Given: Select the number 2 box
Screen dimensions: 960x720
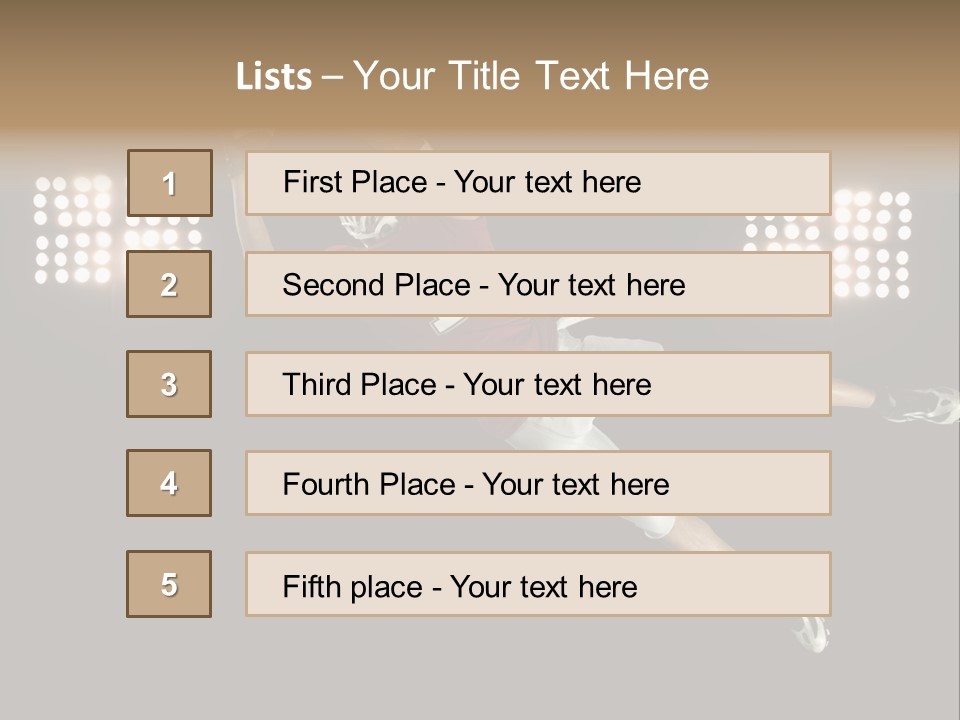Looking at the screenshot, I should click(x=169, y=284).
